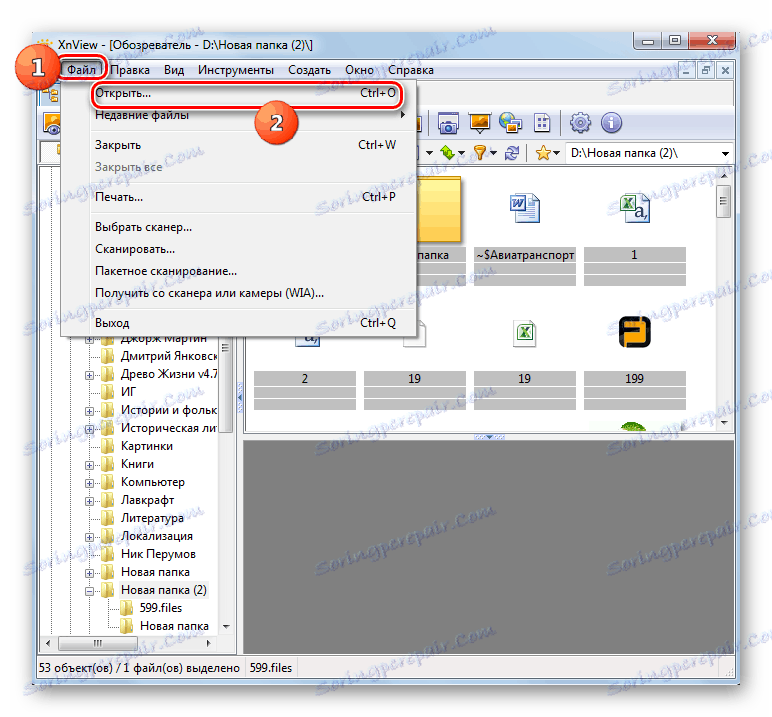Select the Ник Перумов folder
The image size is (772, 717).
coord(158,554)
